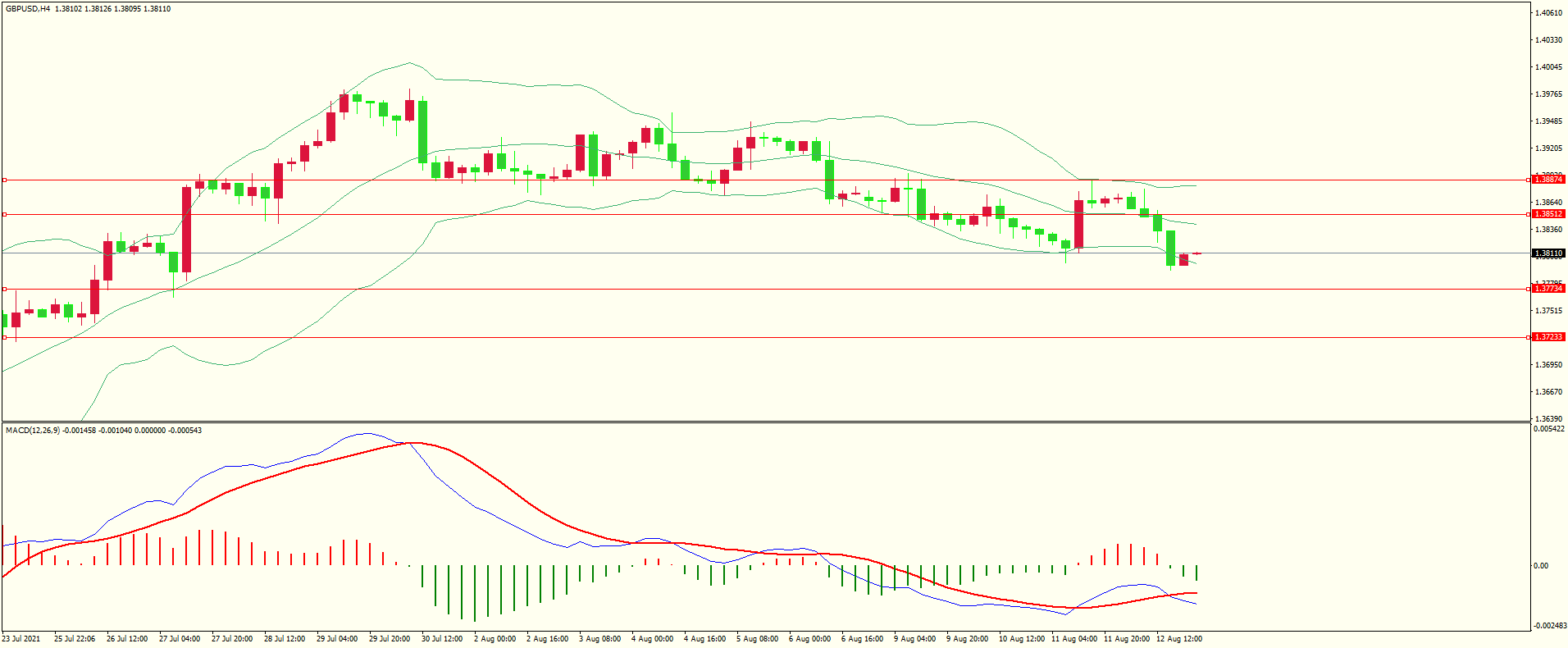Click the 4 Aug 00:00 time label

pos(652,639)
